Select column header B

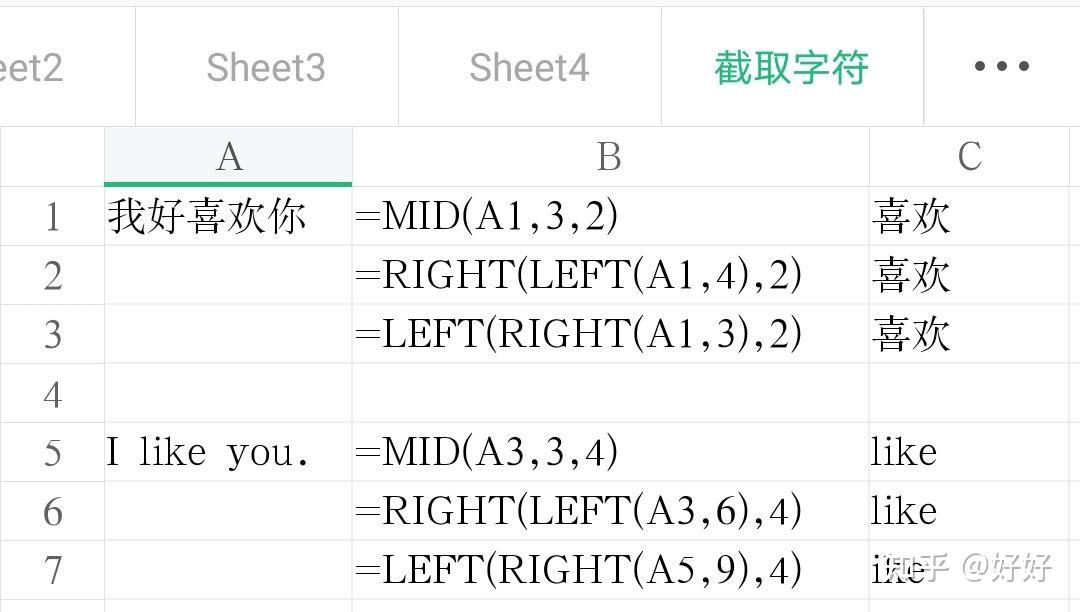610,156
